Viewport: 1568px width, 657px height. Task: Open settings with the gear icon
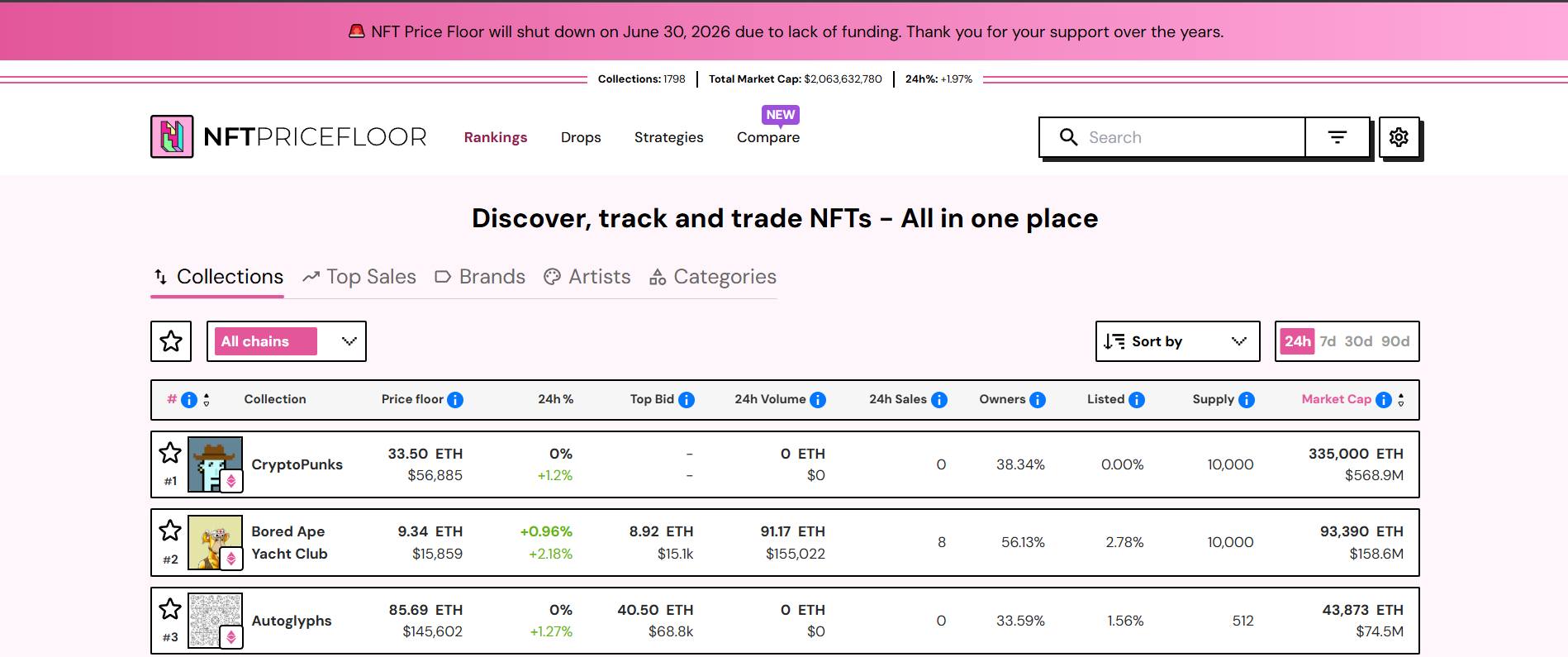pyautogui.click(x=1399, y=137)
